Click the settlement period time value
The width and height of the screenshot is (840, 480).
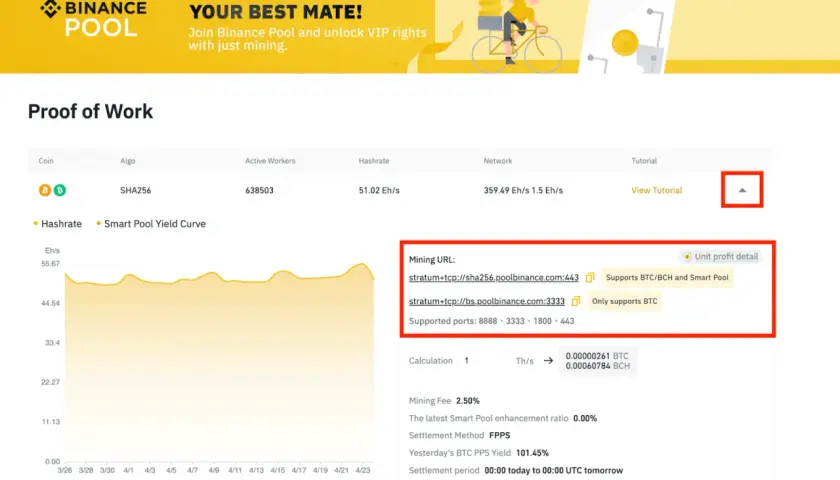[553, 470]
